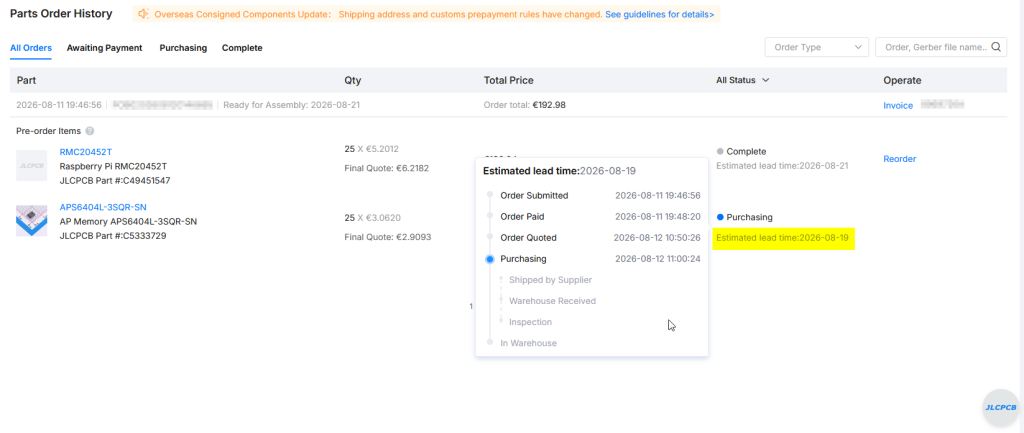
Task: Open the Order Type dropdown
Action: 816,47
